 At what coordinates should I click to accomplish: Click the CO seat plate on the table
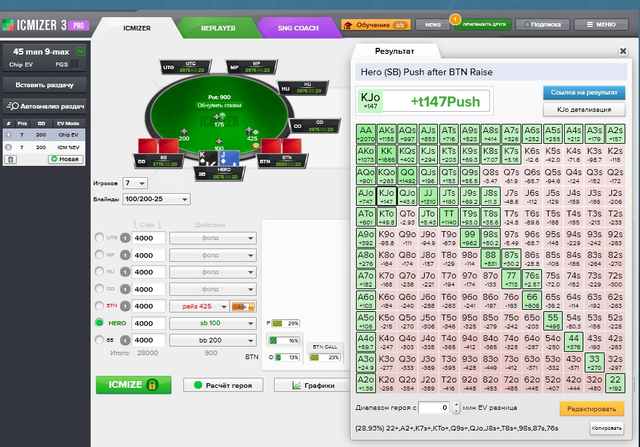point(315,126)
